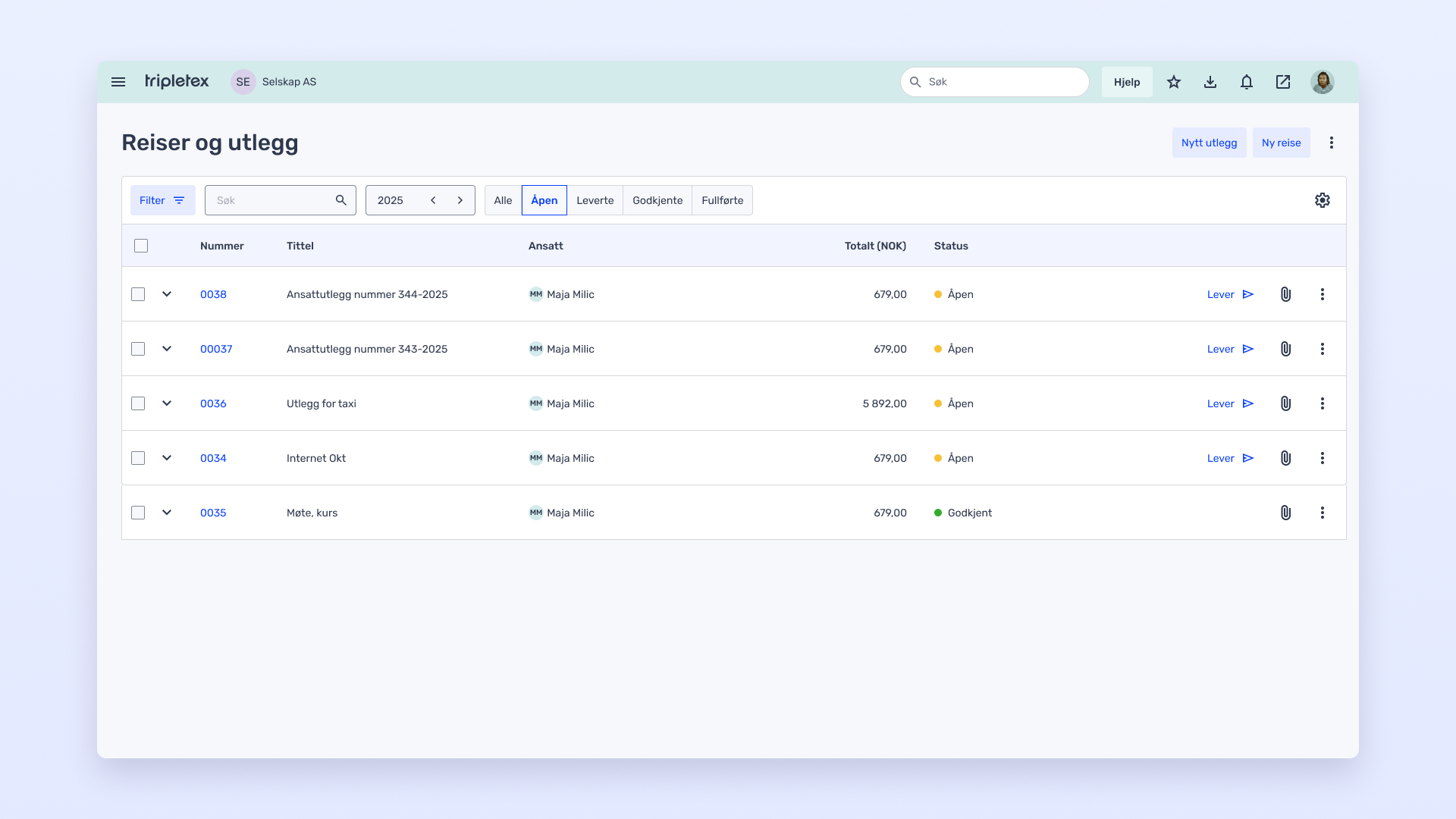This screenshot has height=819, width=1456.
Task: Open notifications bell
Action: pyautogui.click(x=1247, y=82)
